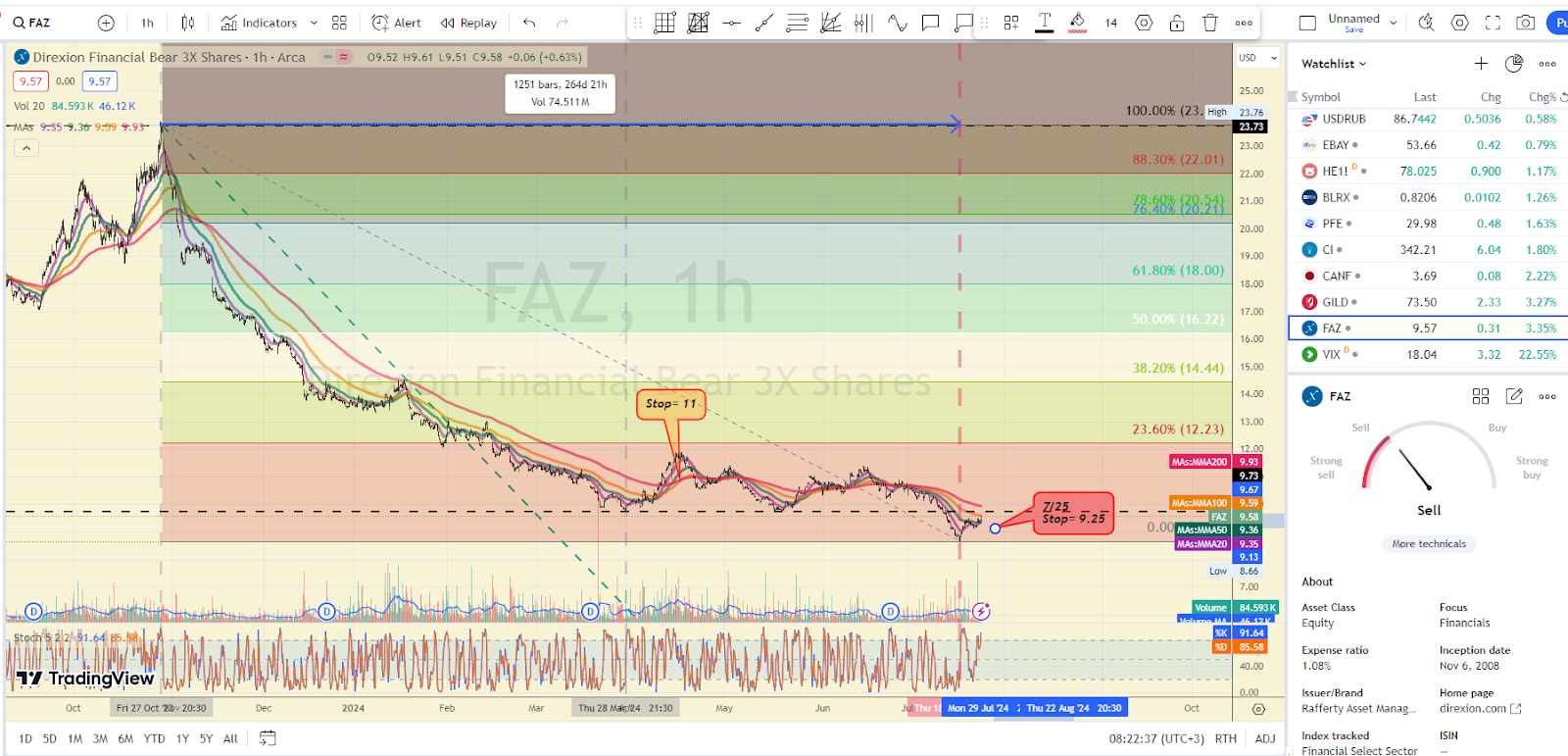Open the Indicators dialog
This screenshot has height=756, width=1568.
(259, 23)
